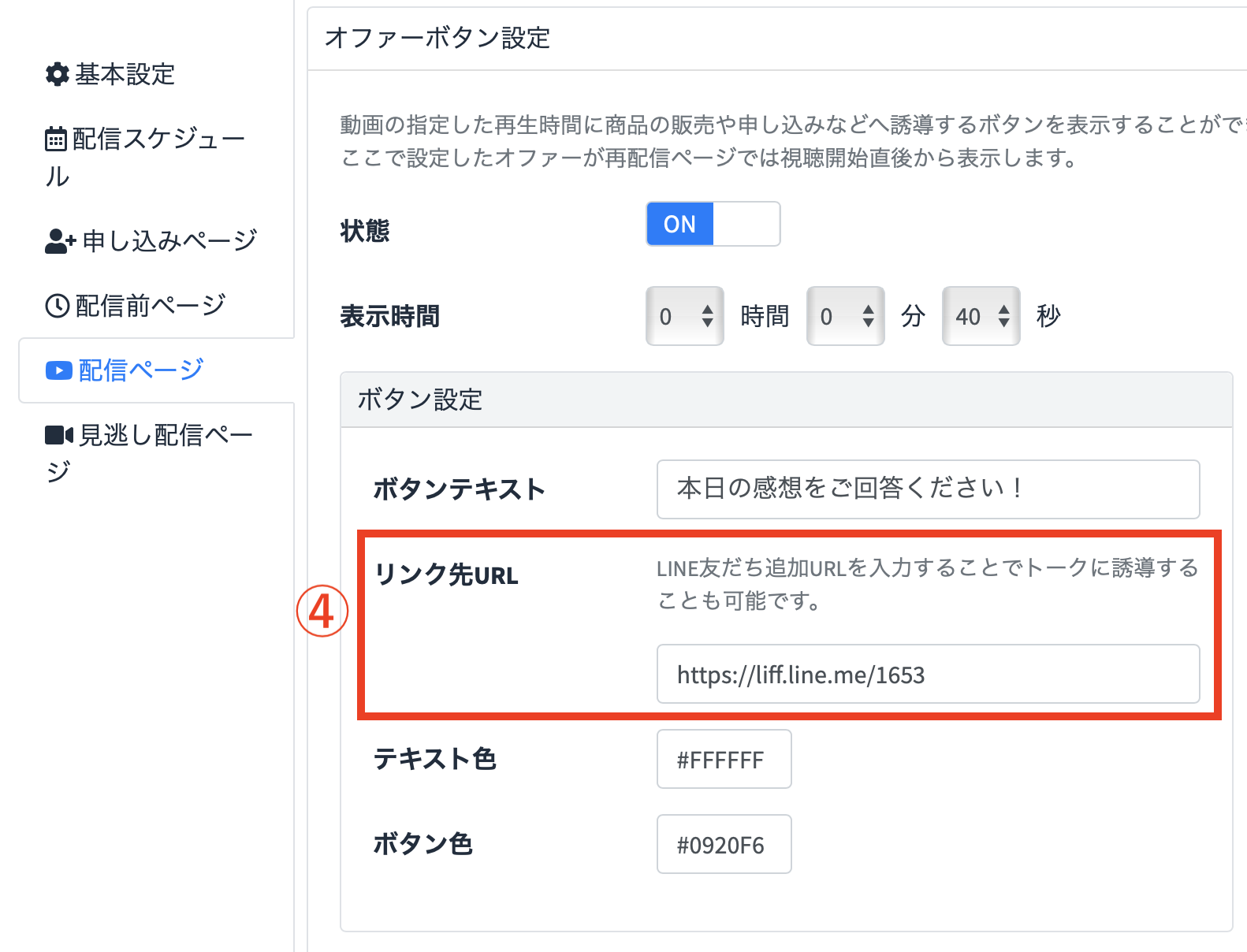Screen dimensions: 1247x952
Task: Open the 時間 hours dropdown
Action: (x=685, y=316)
